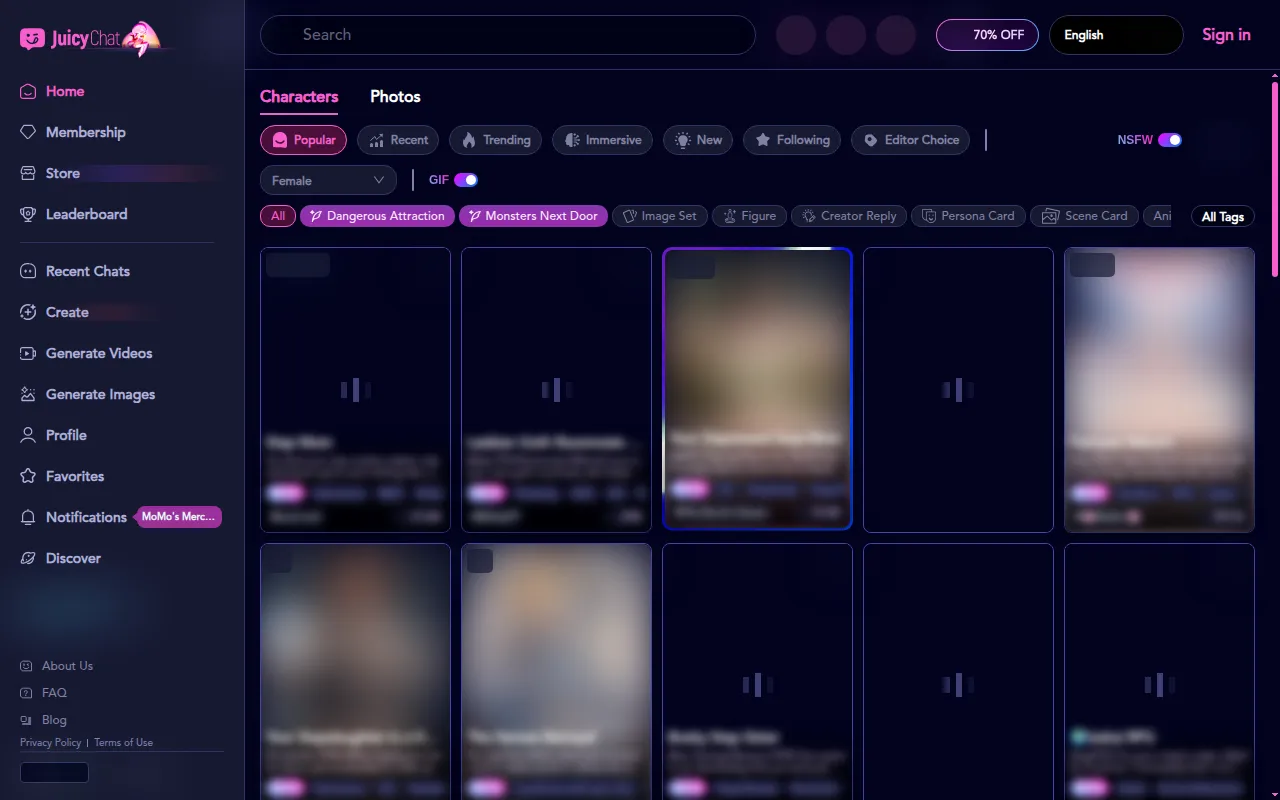Open the English language dropdown
The image size is (1280, 800).
1116,35
